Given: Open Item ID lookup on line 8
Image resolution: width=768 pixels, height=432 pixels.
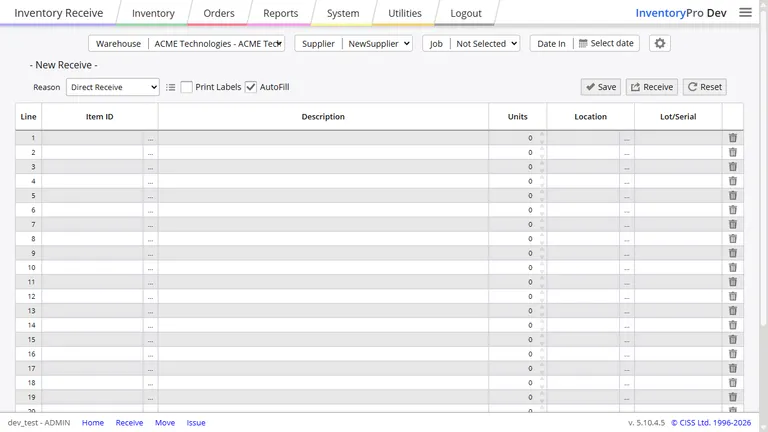Looking at the screenshot, I should point(150,240).
